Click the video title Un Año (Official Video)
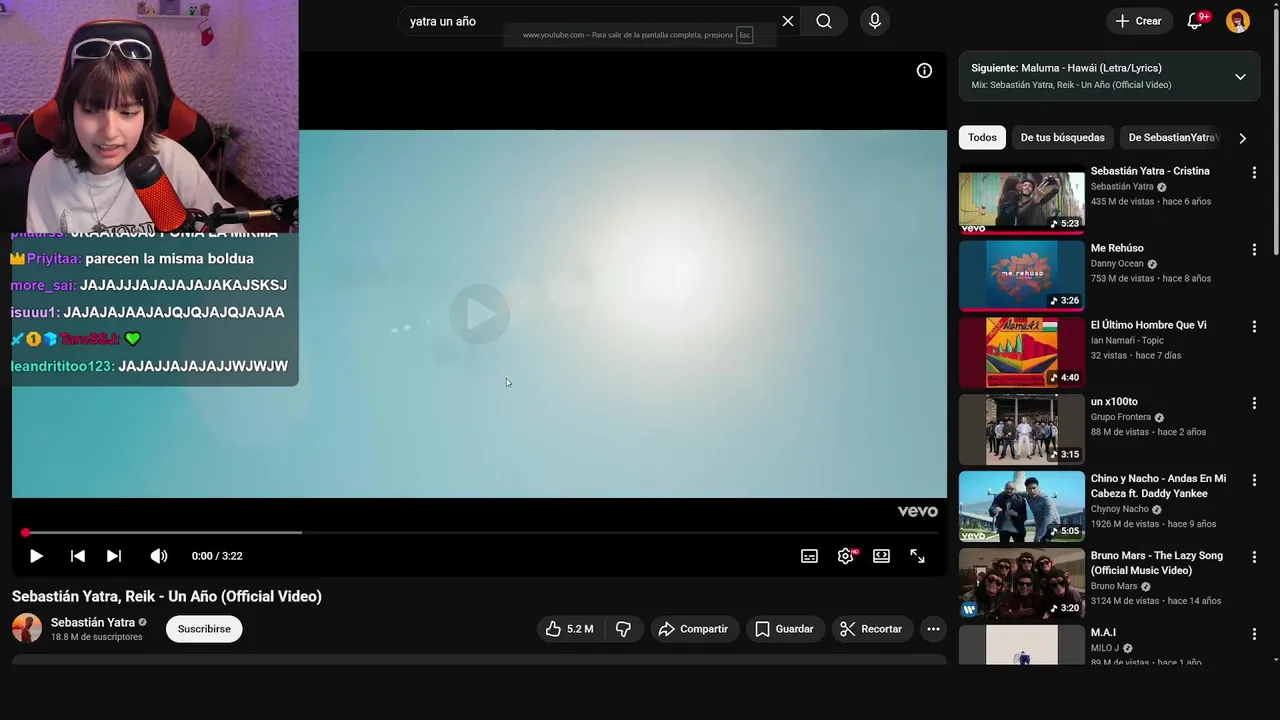Image resolution: width=1280 pixels, height=720 pixels. point(167,596)
